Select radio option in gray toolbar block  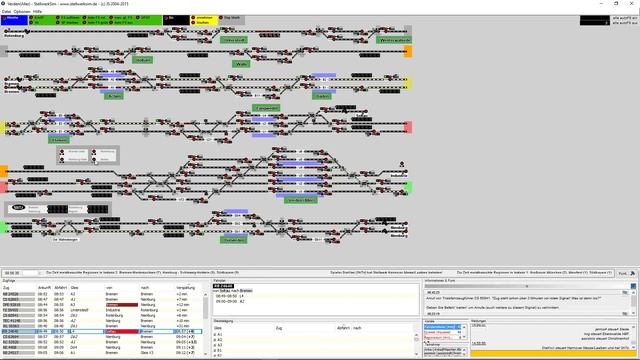(x=221, y=18)
